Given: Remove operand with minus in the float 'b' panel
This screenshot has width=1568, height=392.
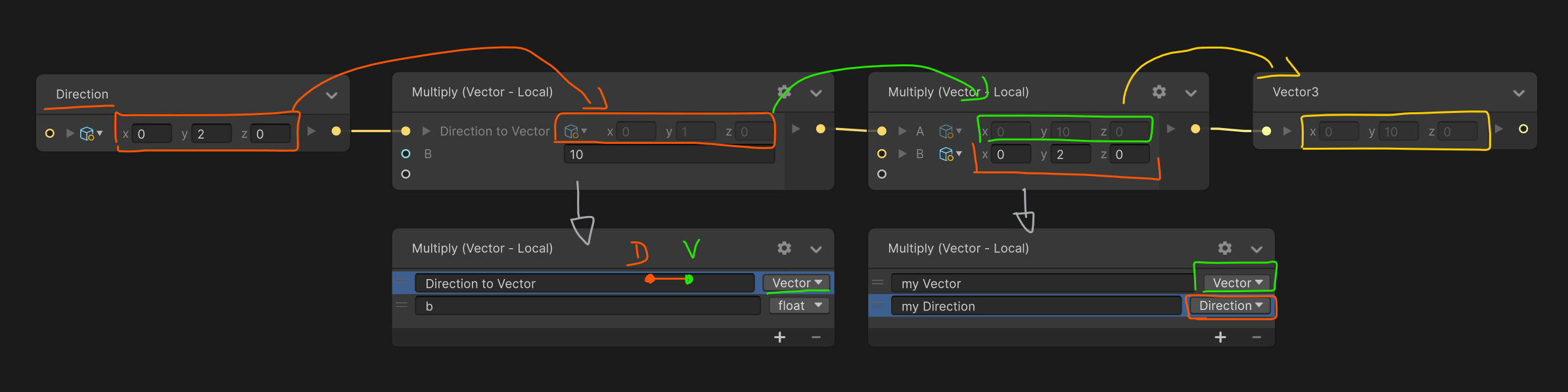Looking at the screenshot, I should pyautogui.click(x=816, y=338).
